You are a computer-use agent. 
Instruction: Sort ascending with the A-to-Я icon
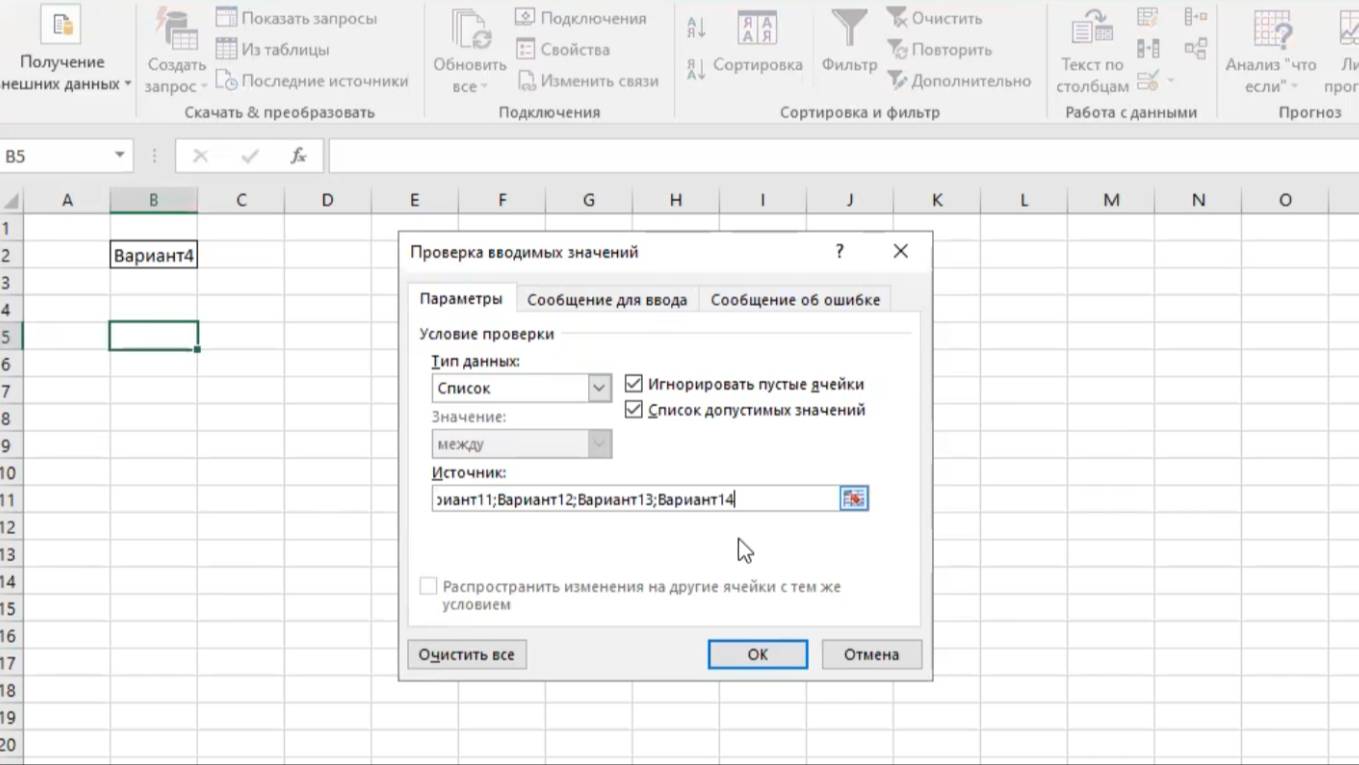click(696, 28)
